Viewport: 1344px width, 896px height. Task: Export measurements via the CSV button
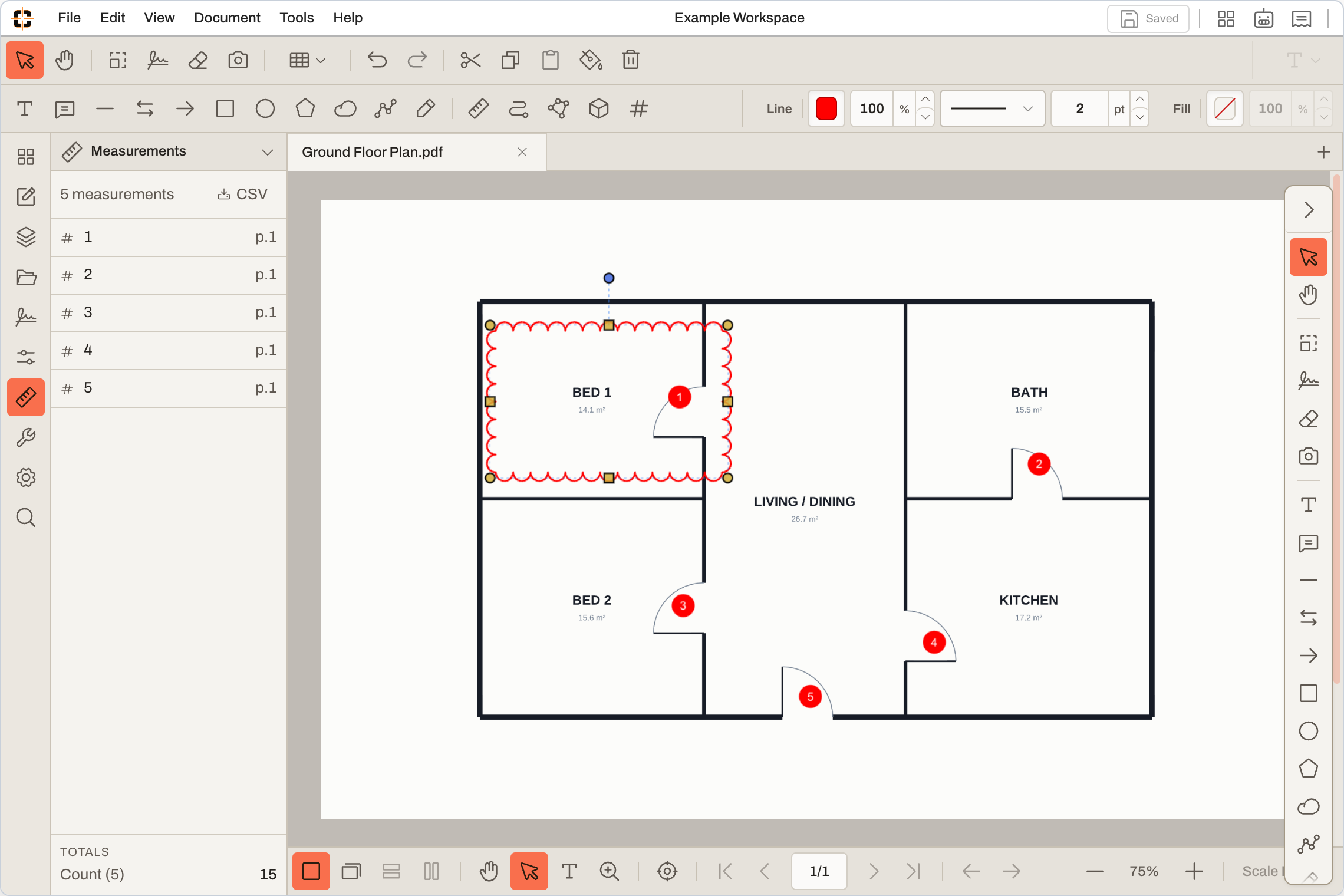[x=242, y=195]
